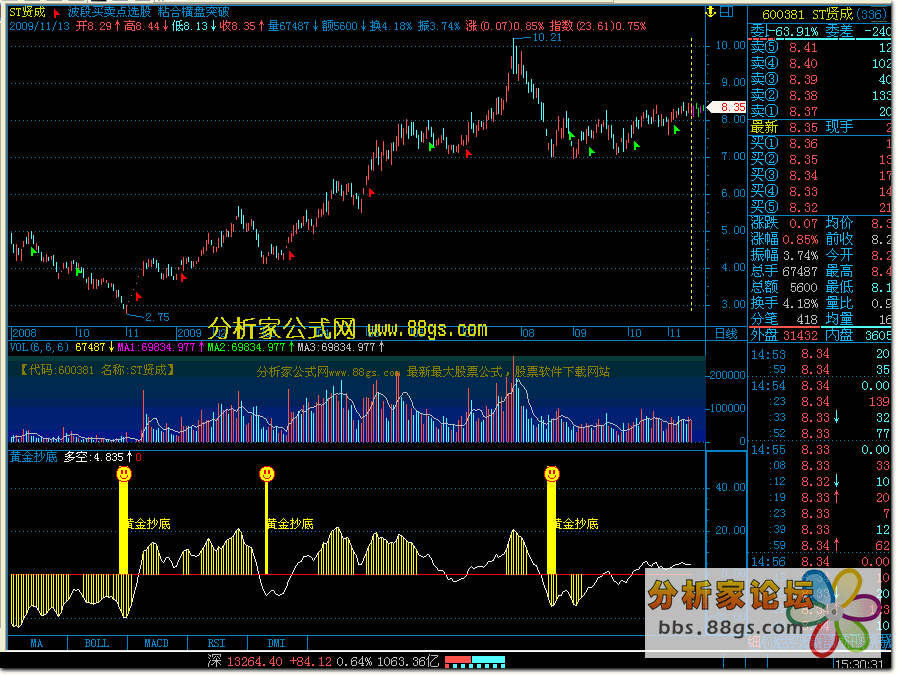Click the 10.21 peak price label on the chart
898x675 pixels.
(x=545, y=37)
